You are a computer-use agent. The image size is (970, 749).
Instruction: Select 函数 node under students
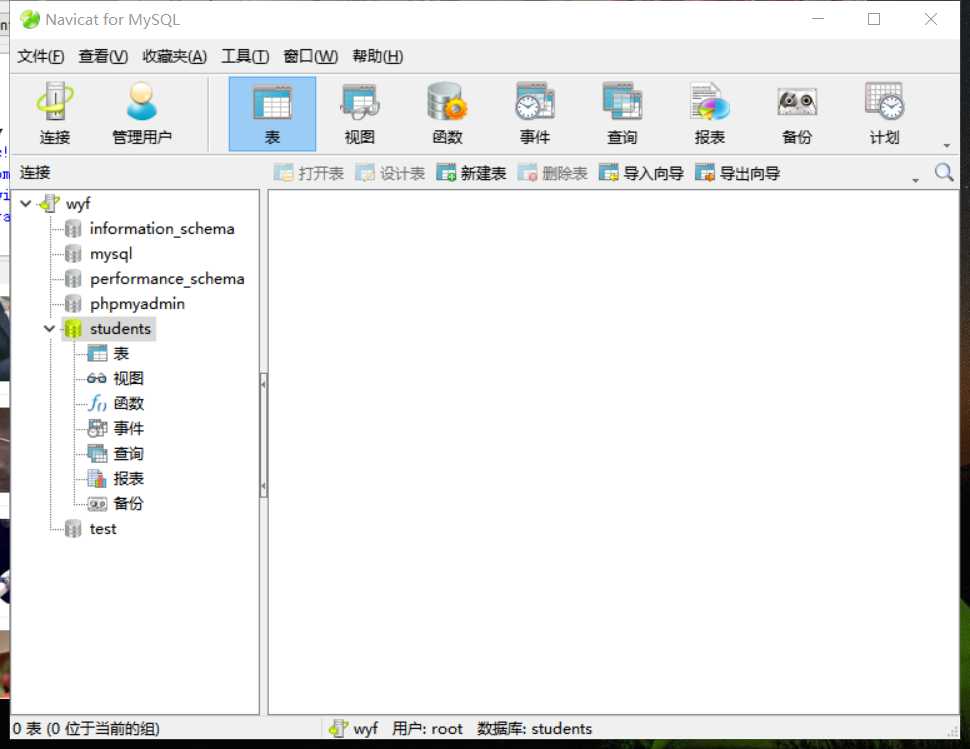pyautogui.click(x=129, y=404)
